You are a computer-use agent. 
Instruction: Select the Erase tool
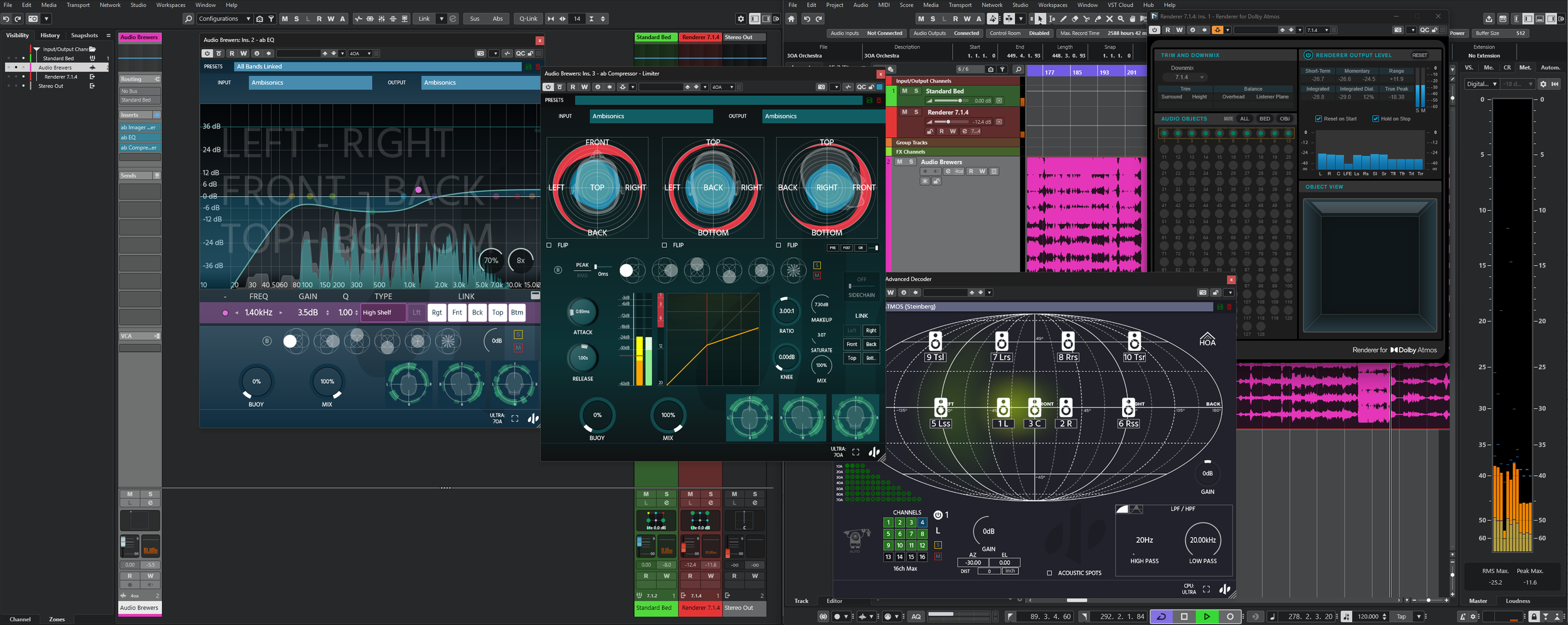(1075, 19)
